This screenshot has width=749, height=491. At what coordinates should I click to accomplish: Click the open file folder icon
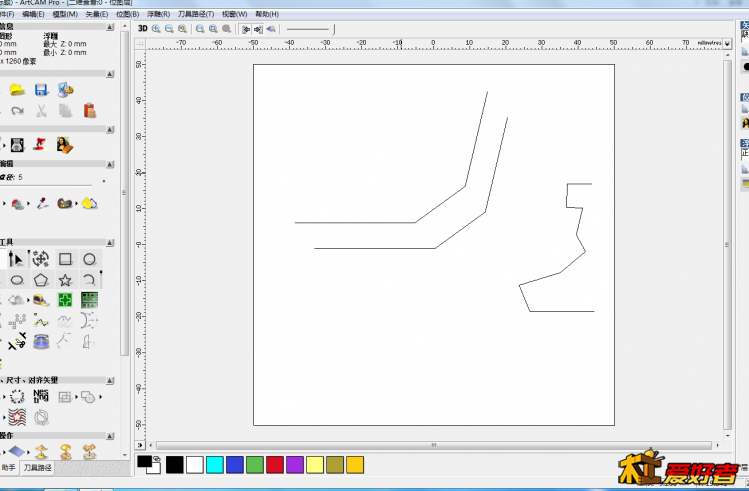[x=17, y=89]
